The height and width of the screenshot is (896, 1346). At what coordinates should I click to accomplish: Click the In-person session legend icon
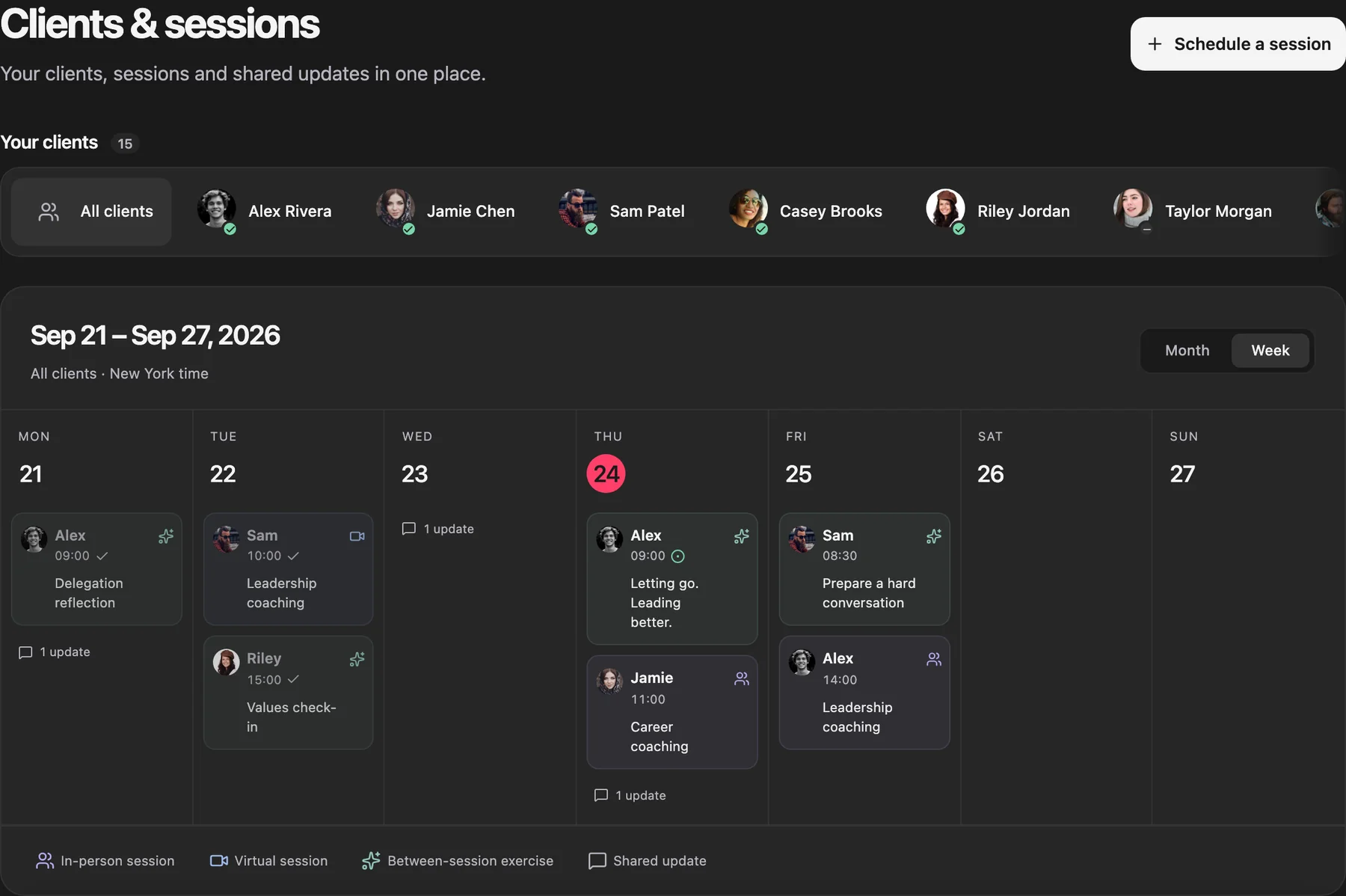(45, 861)
